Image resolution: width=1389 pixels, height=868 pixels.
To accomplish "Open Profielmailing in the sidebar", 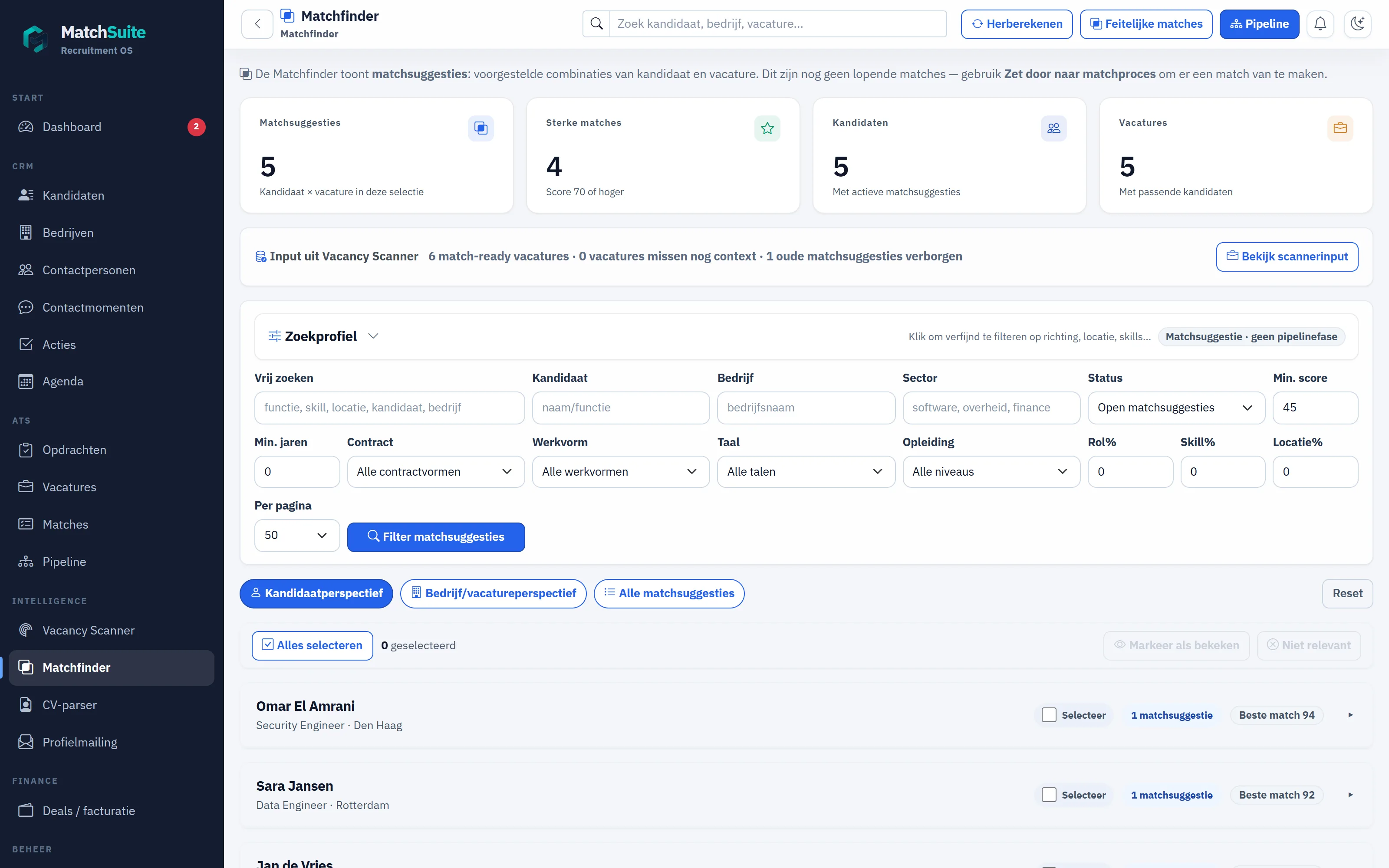I will pyautogui.click(x=112, y=742).
